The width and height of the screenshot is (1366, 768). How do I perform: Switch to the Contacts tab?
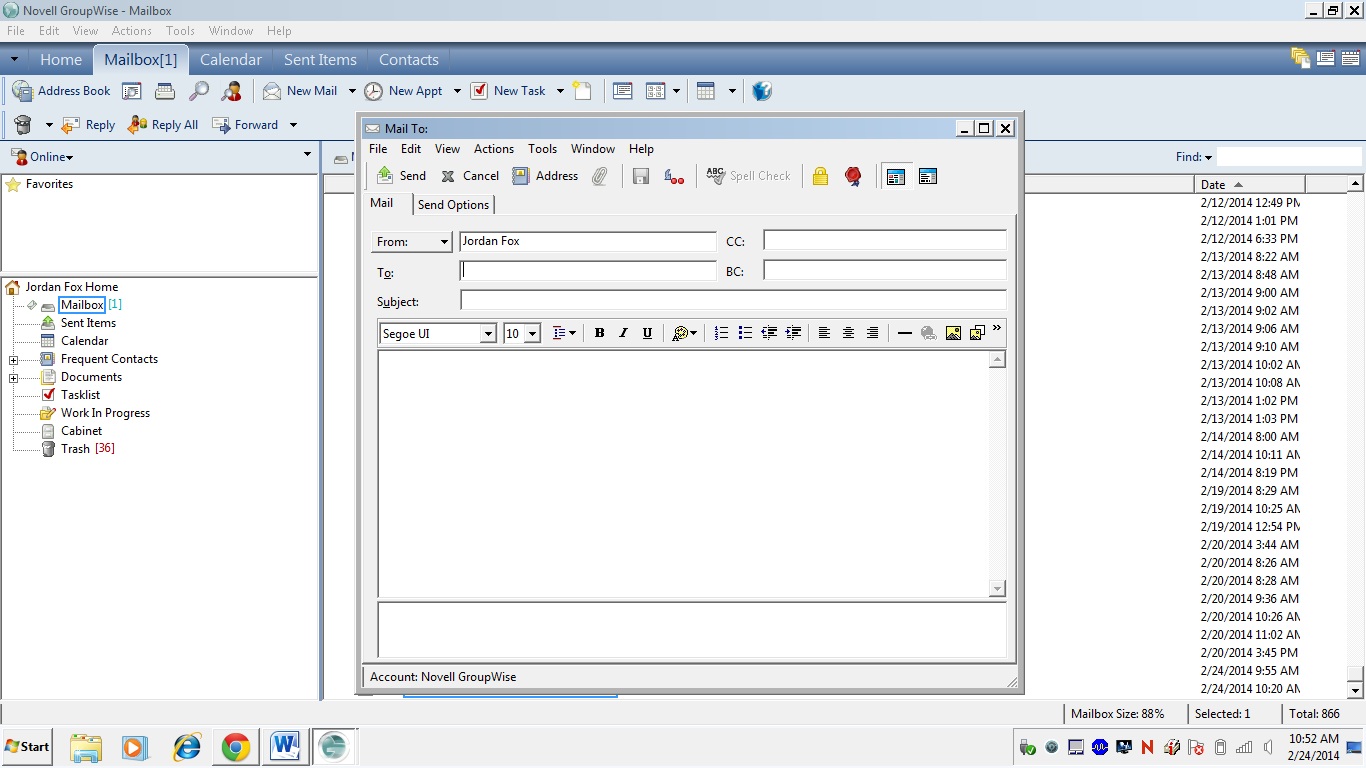(x=409, y=60)
